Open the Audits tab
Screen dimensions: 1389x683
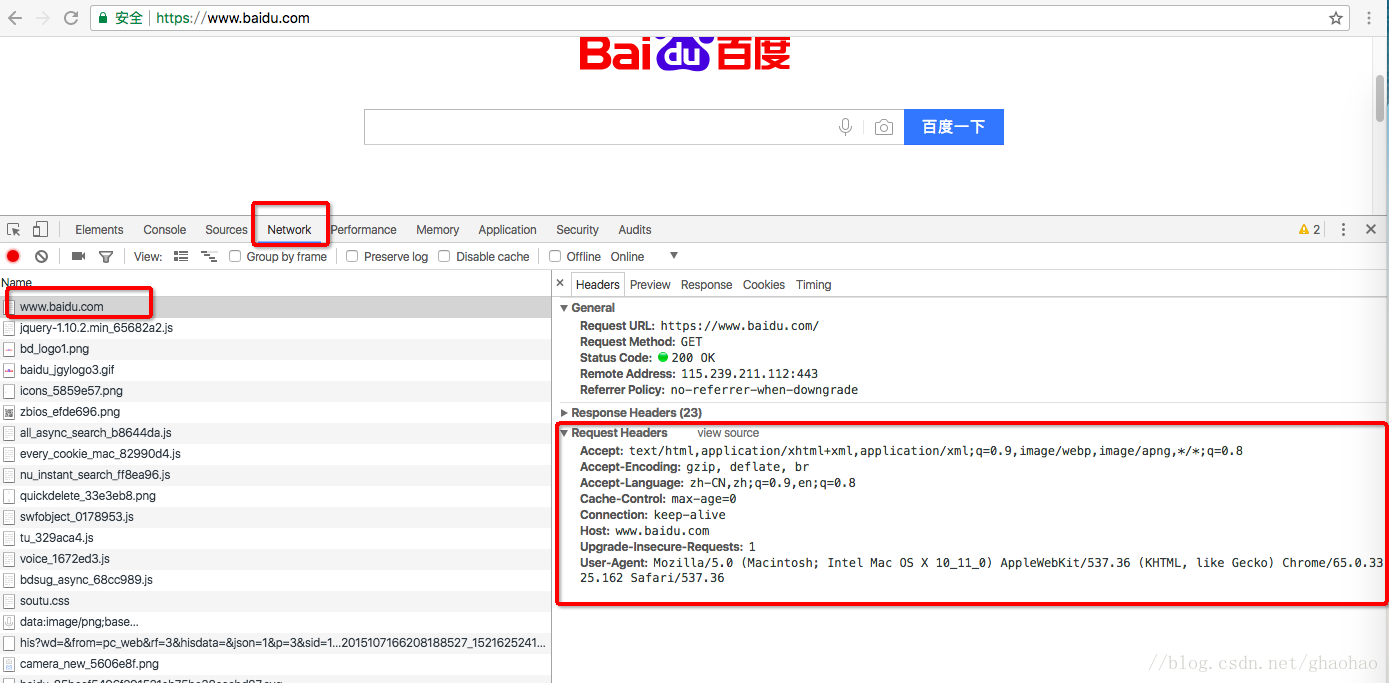click(635, 229)
